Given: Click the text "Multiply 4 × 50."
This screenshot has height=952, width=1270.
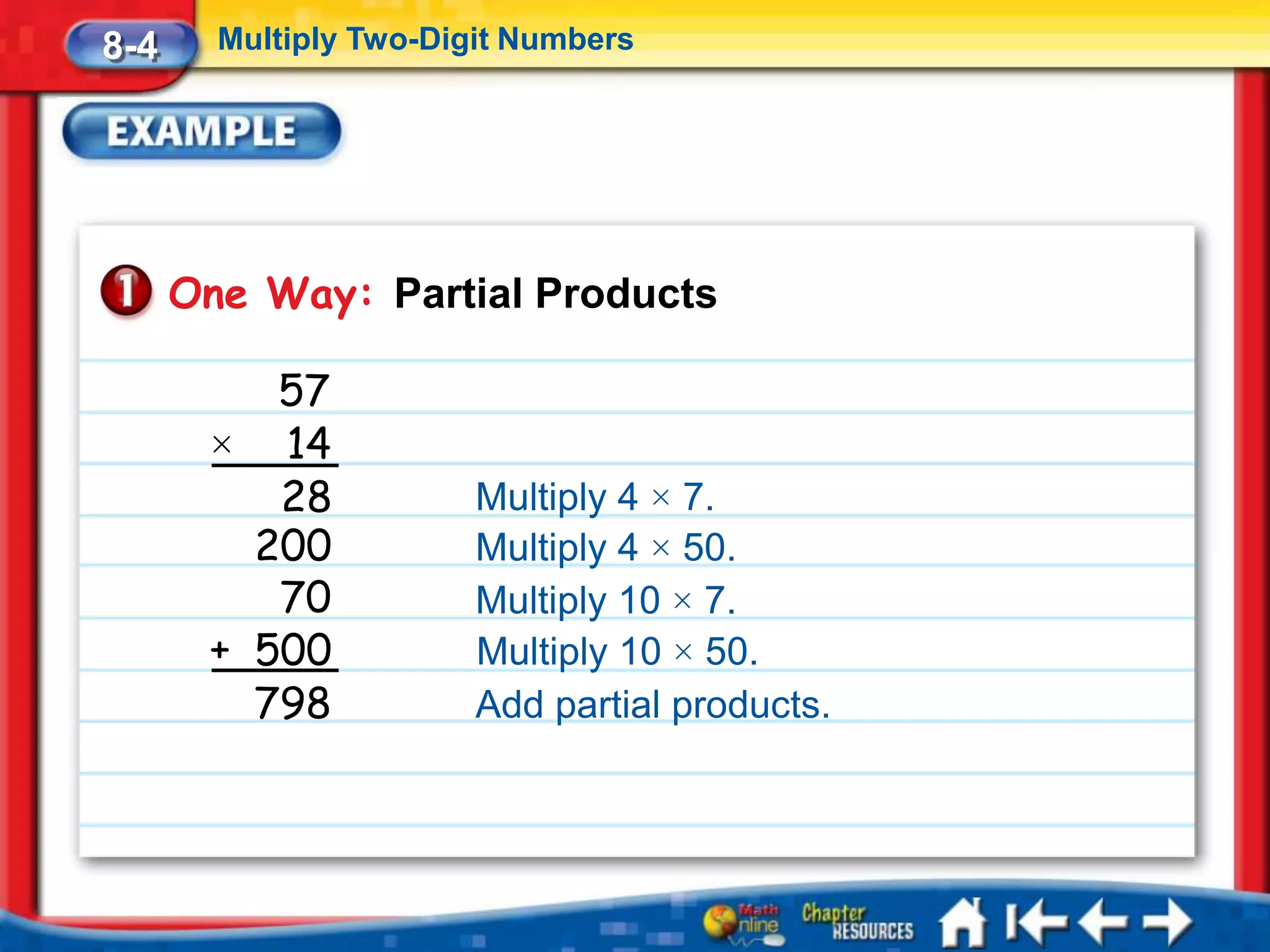Looking at the screenshot, I should click(x=606, y=548).
